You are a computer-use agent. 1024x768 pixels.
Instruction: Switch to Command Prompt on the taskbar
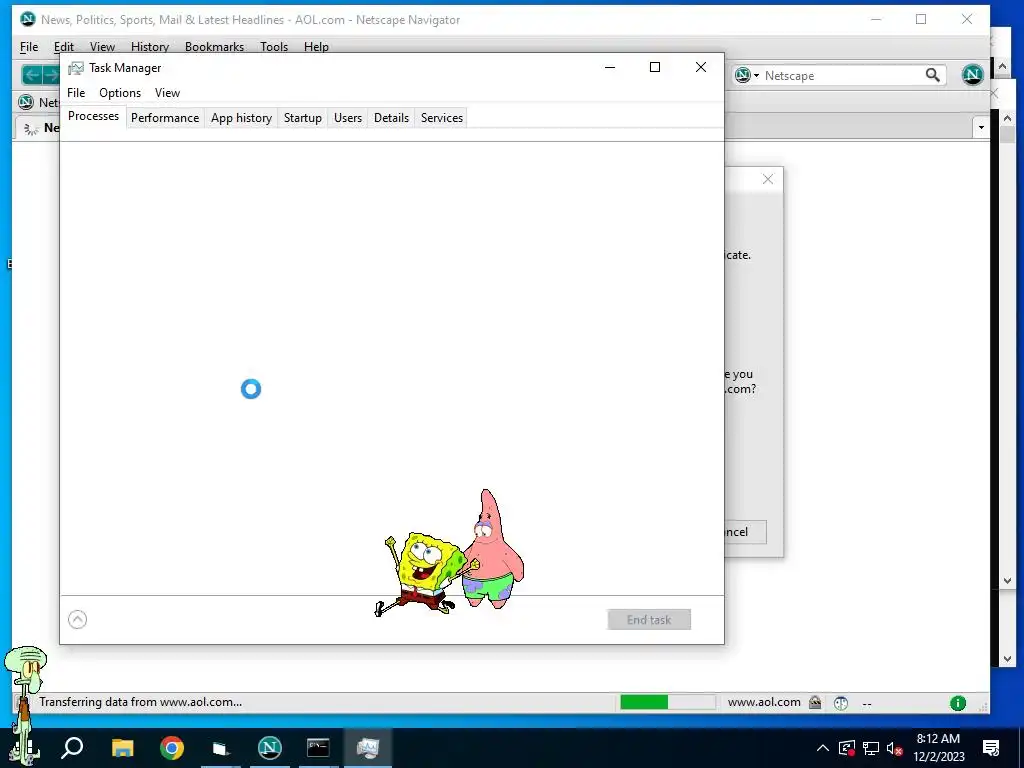pos(318,748)
